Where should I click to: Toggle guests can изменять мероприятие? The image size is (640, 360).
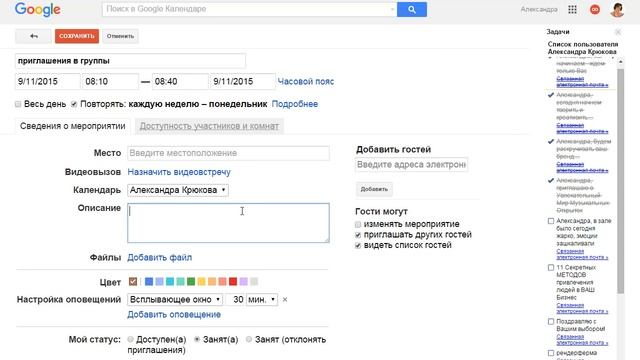[358, 224]
